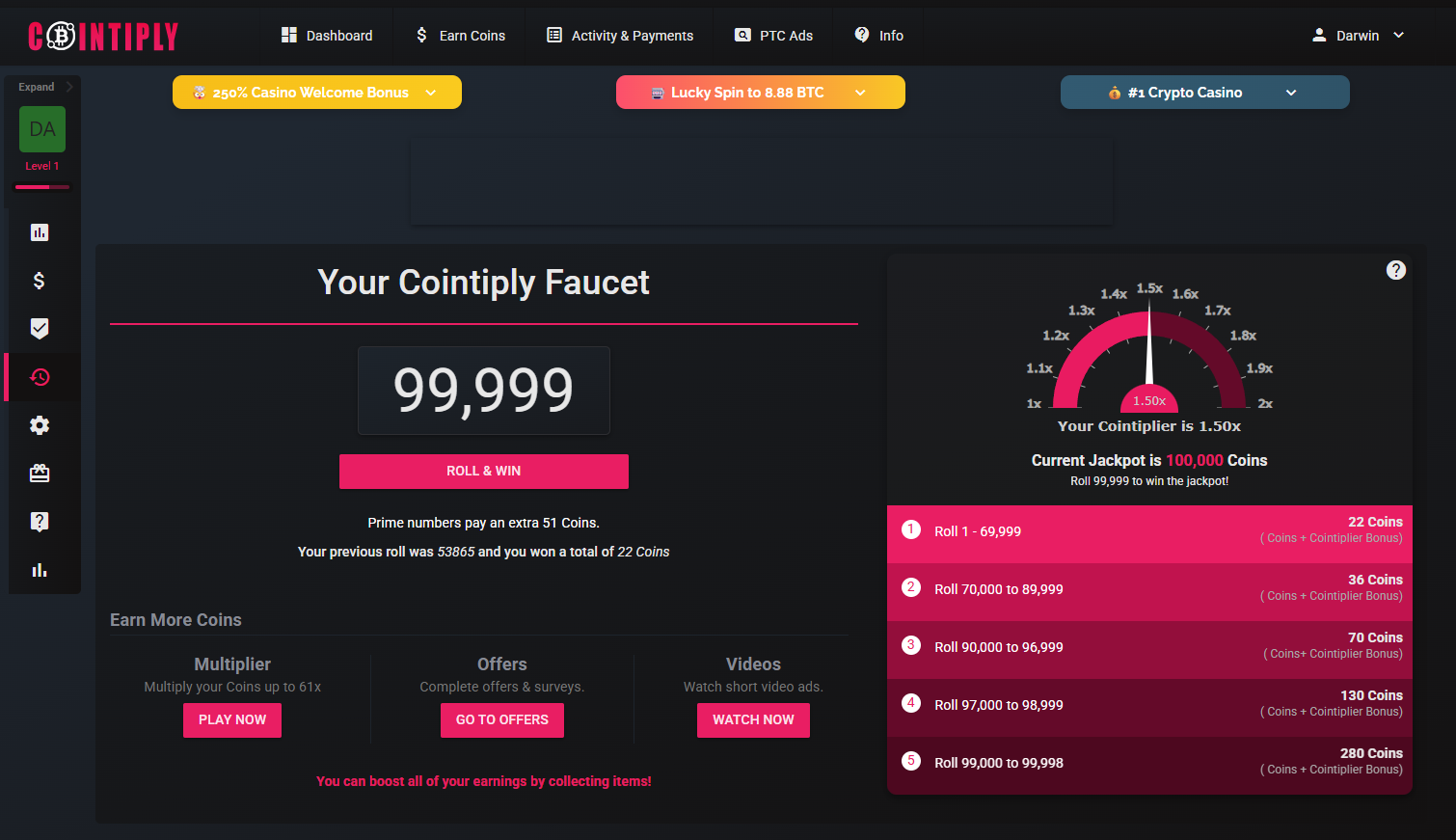
Task: Click the 100,000 jackpot amount
Action: (x=1195, y=461)
